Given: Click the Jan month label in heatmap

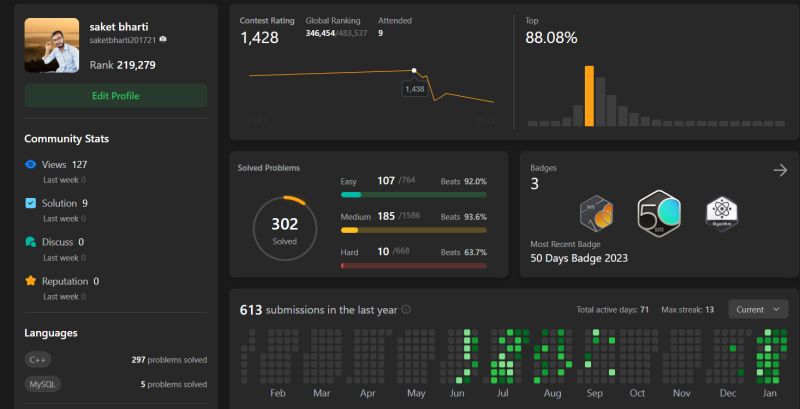Looking at the screenshot, I should (769, 393).
